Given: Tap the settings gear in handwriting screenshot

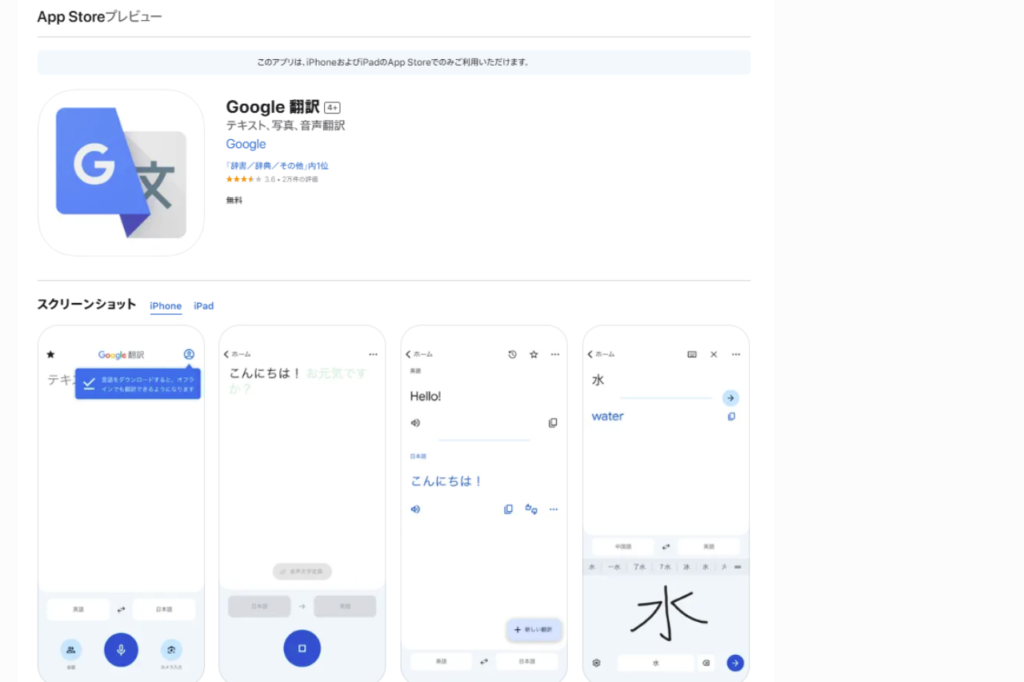Looking at the screenshot, I should (596, 662).
